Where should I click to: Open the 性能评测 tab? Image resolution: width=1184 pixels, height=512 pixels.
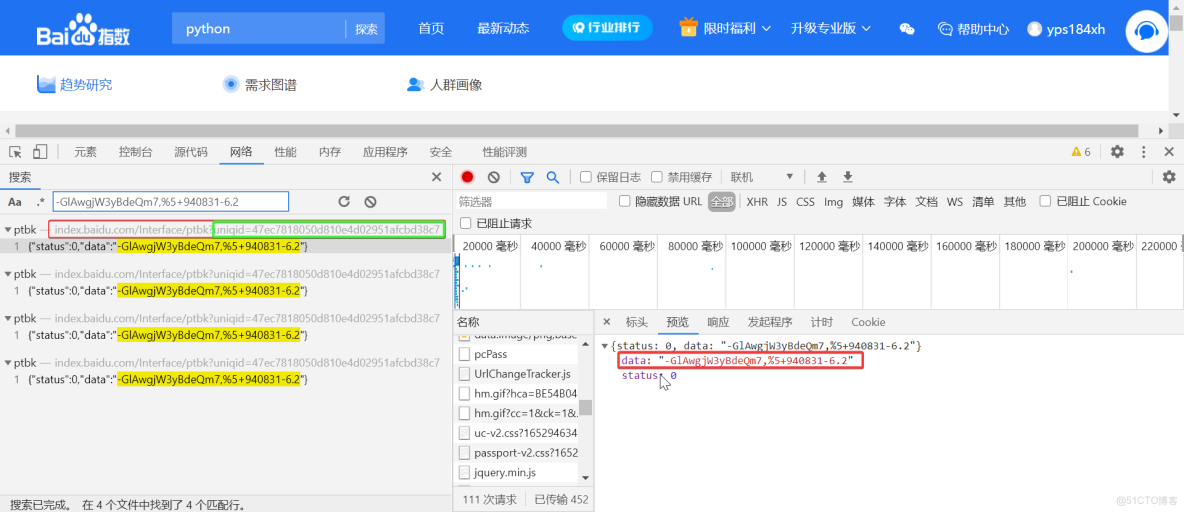[504, 152]
